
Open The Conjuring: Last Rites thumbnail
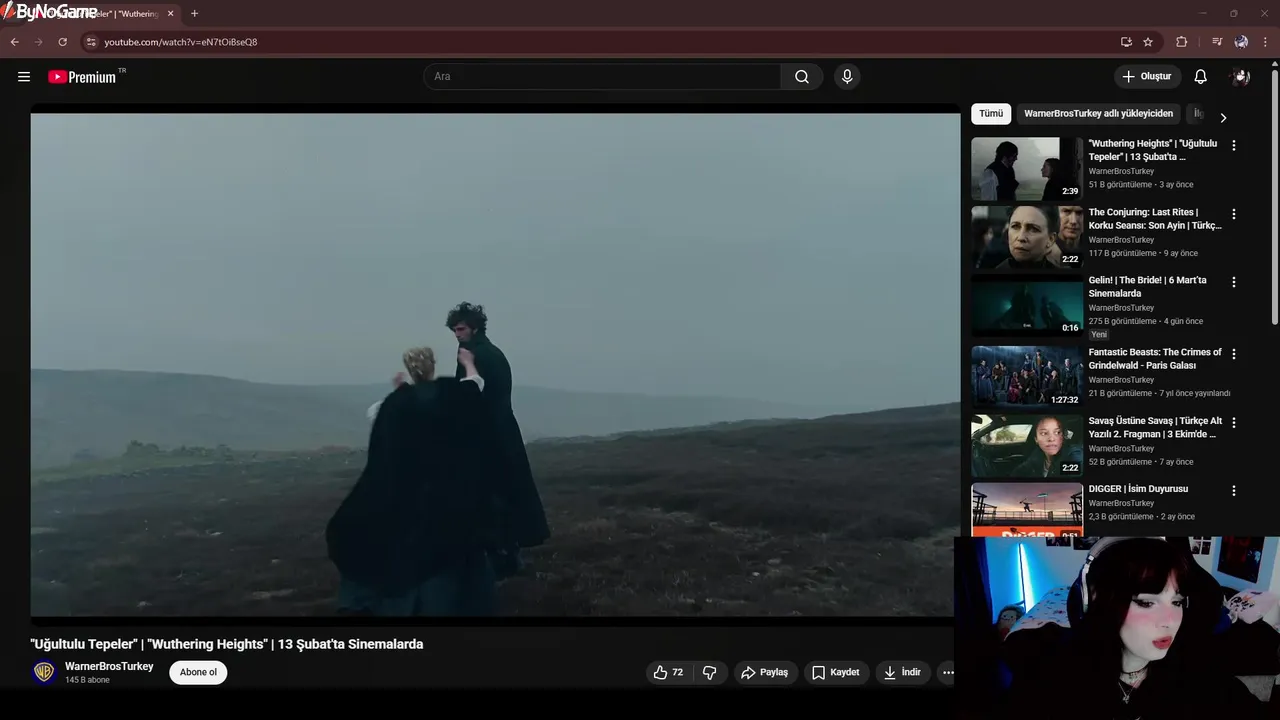[1027, 237]
